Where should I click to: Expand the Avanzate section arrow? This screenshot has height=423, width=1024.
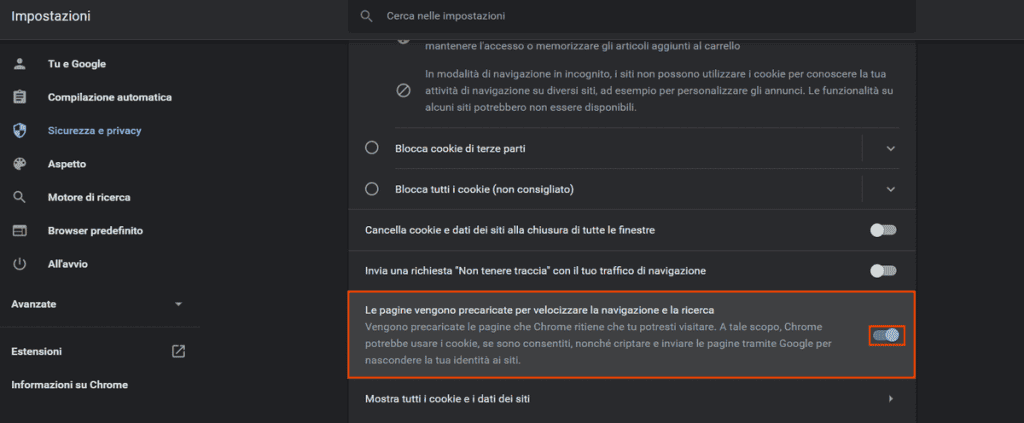tap(178, 304)
